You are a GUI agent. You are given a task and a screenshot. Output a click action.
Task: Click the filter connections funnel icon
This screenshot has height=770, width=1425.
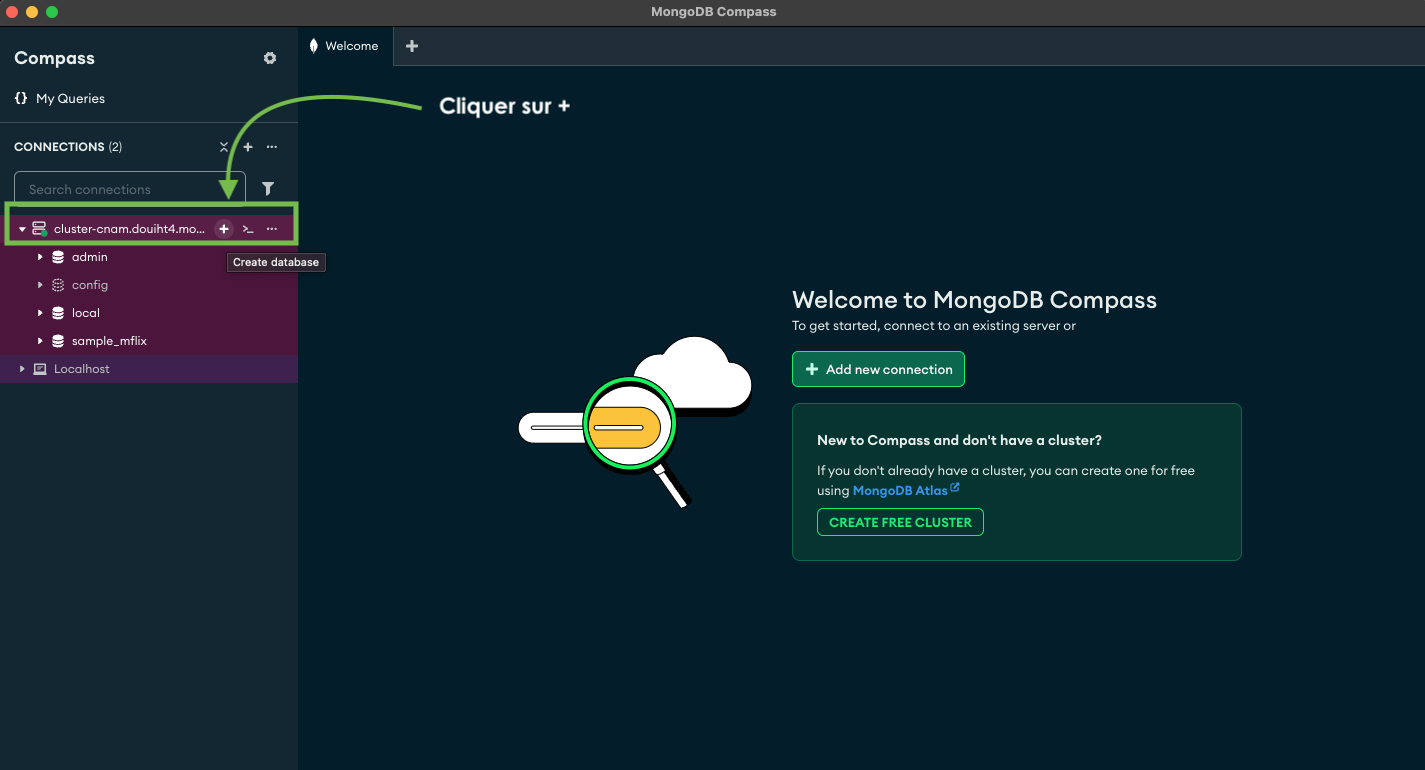268,188
